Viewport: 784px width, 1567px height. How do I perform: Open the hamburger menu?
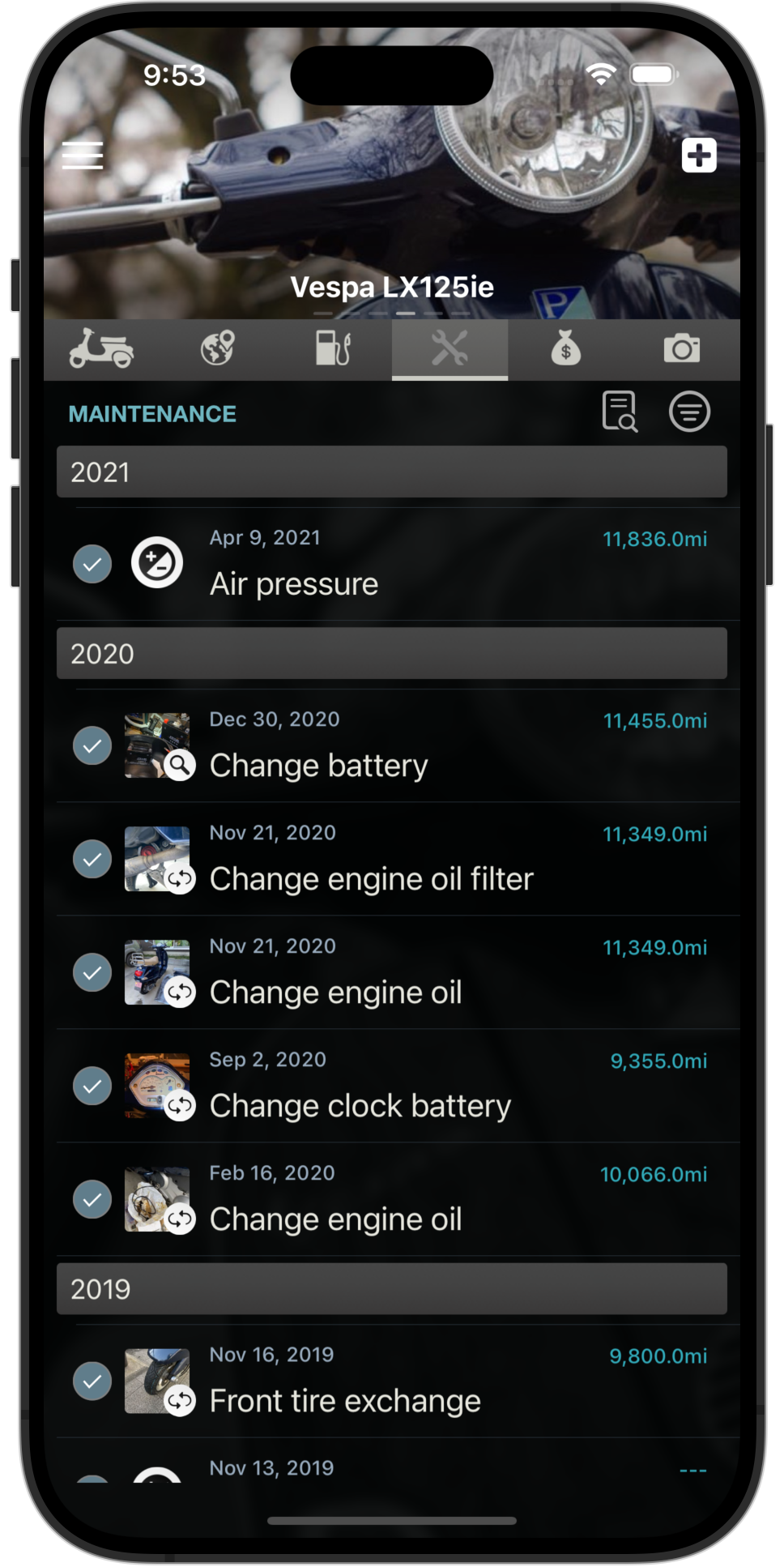pyautogui.click(x=83, y=155)
